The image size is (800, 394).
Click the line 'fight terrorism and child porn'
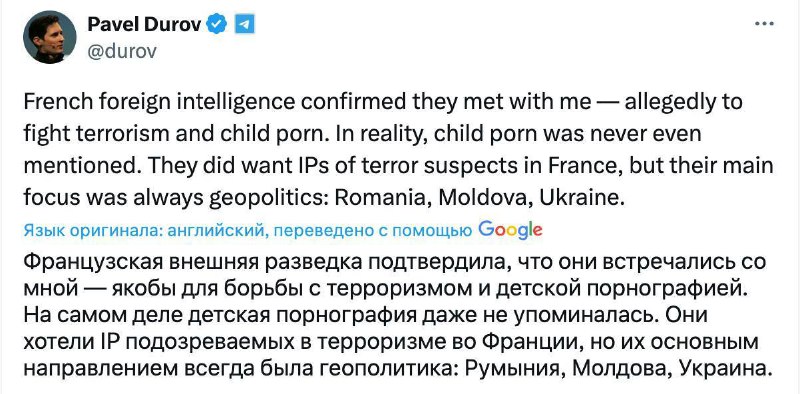pos(363,134)
